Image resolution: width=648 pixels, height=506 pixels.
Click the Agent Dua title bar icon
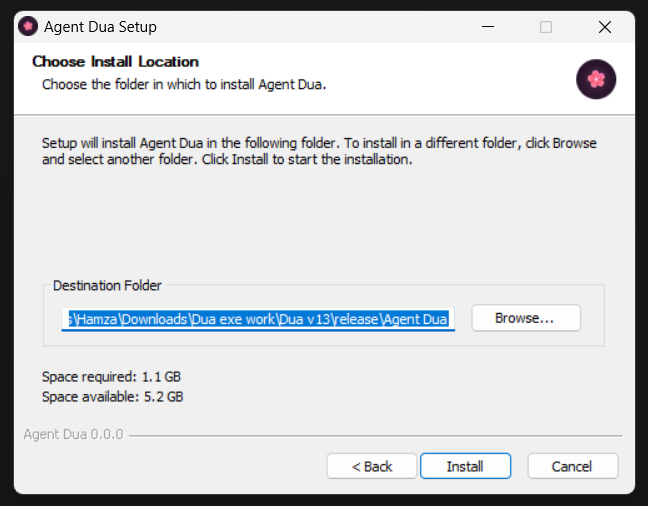point(28,26)
